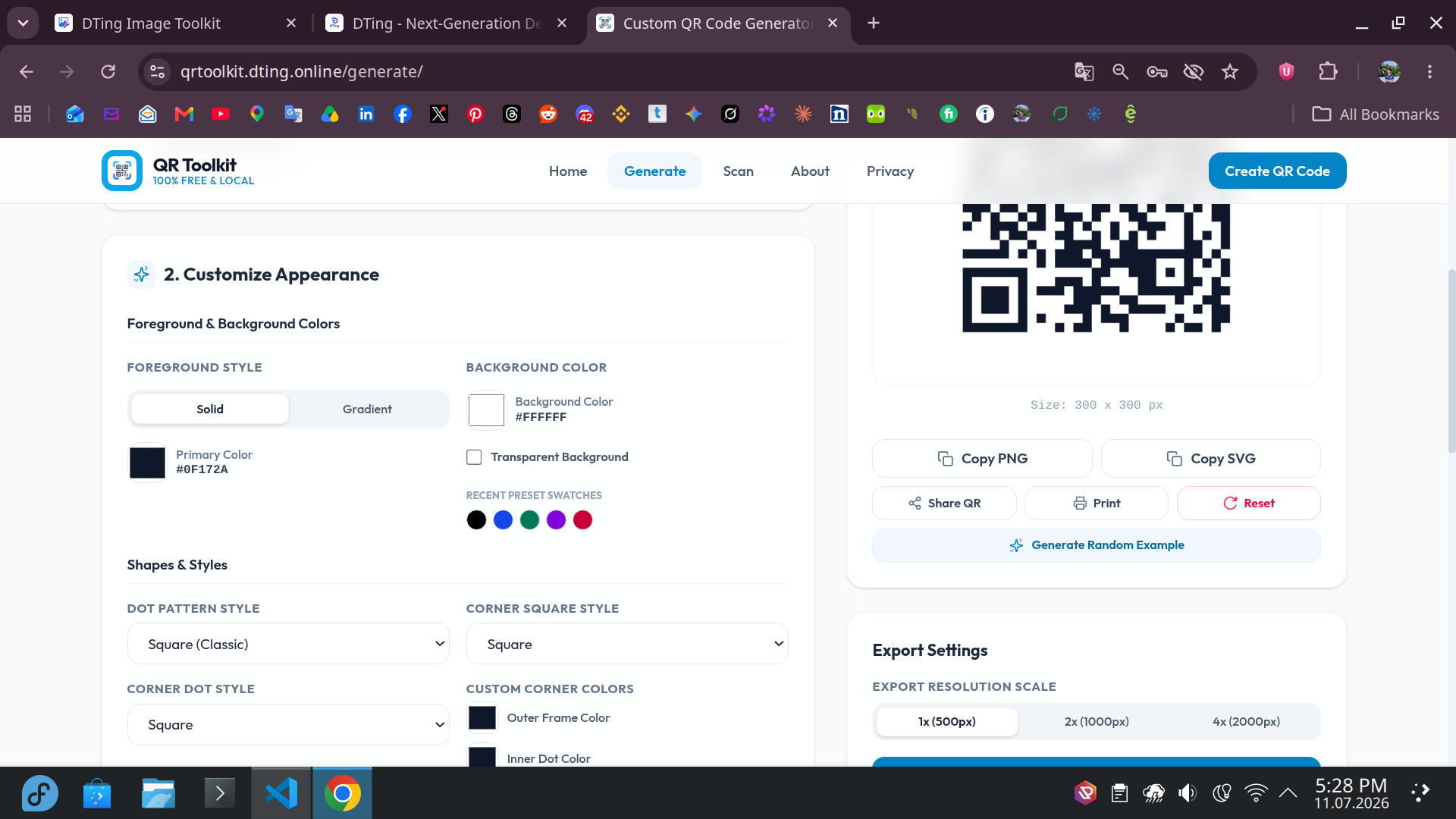Screen dimensions: 1456x819
Task: Expand hidden system tray icons chevron
Action: click(x=1288, y=793)
